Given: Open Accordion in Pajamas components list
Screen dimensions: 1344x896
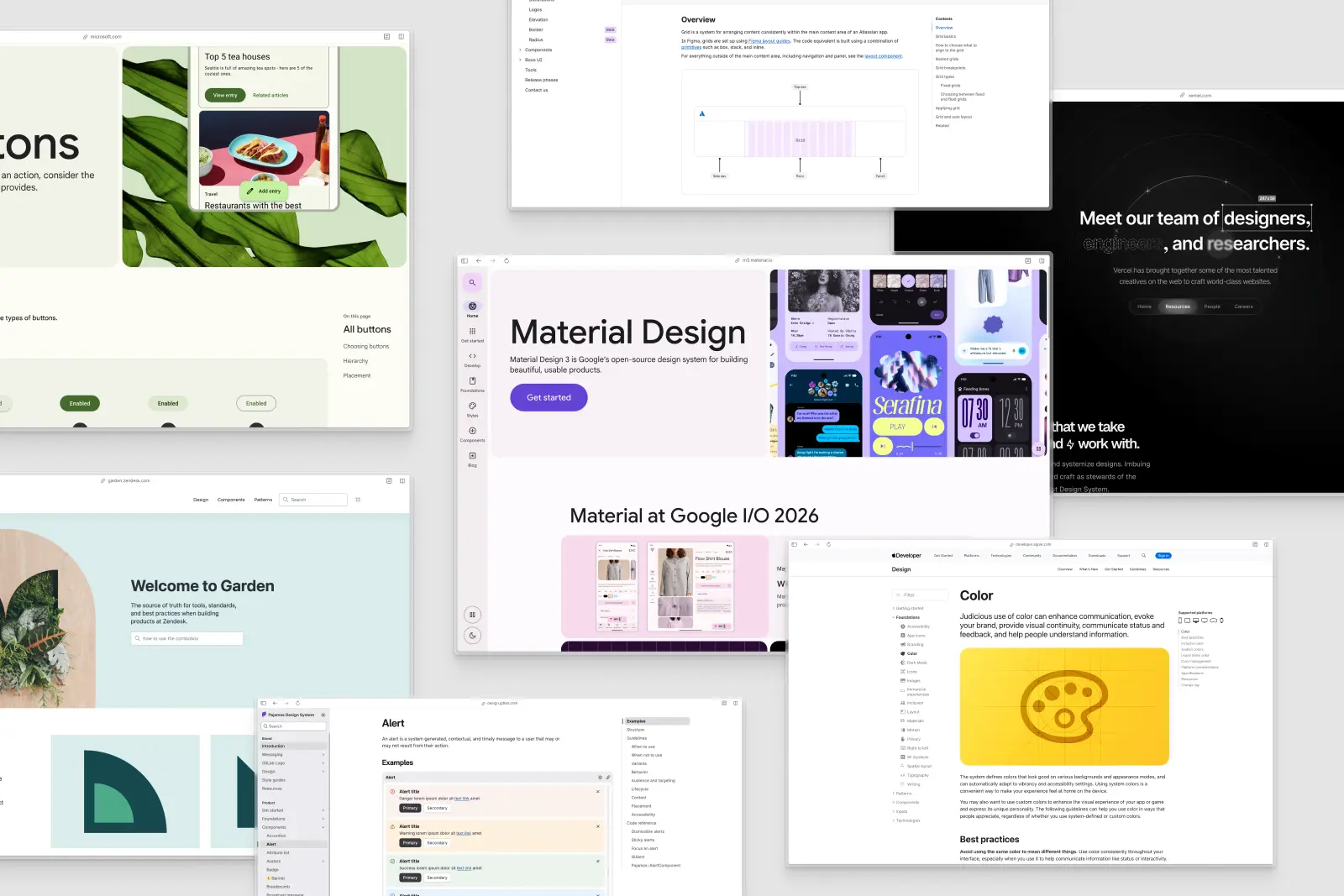Looking at the screenshot, I should (x=276, y=836).
